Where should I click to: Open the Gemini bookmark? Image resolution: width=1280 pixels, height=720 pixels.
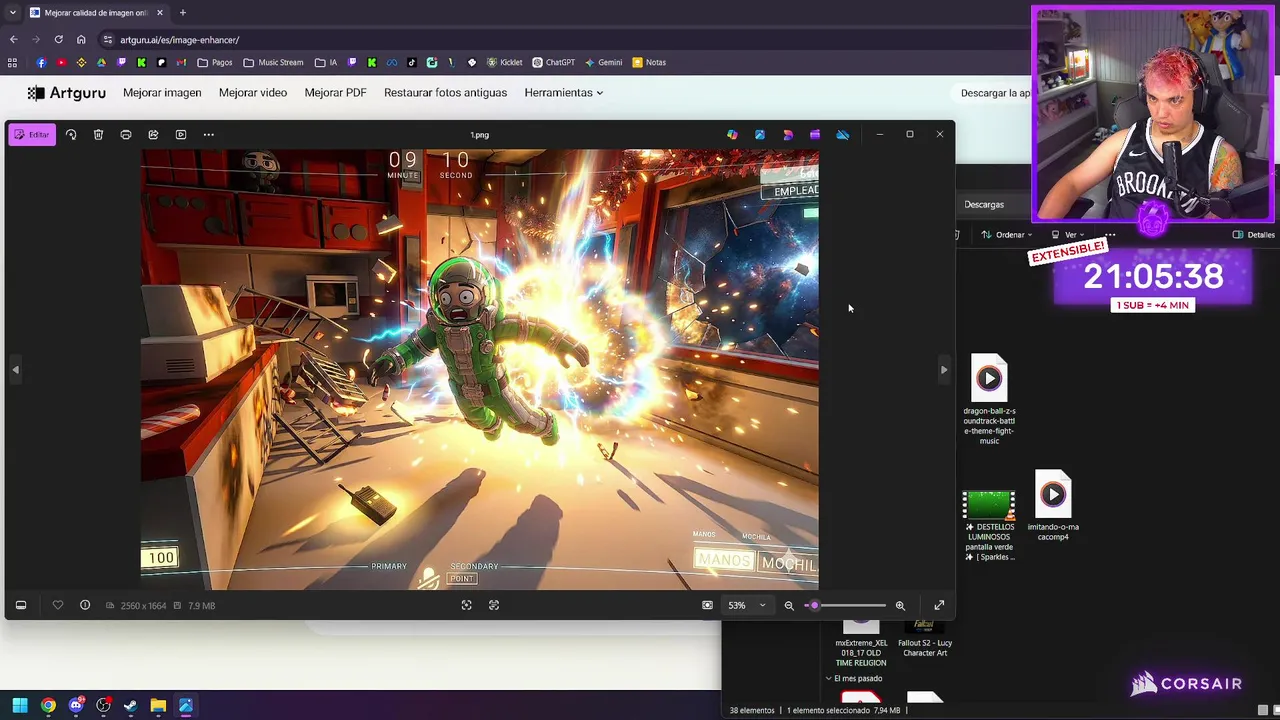tap(604, 62)
